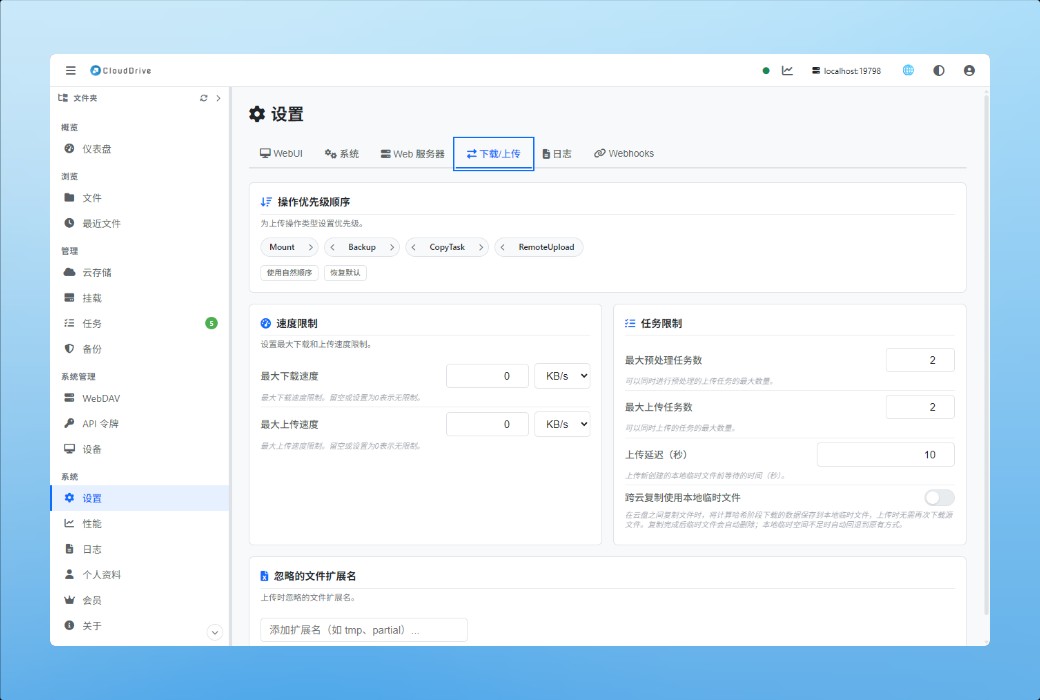1040x700 pixels.
Task: Select 设置 in sidebar
Action: tap(140, 498)
